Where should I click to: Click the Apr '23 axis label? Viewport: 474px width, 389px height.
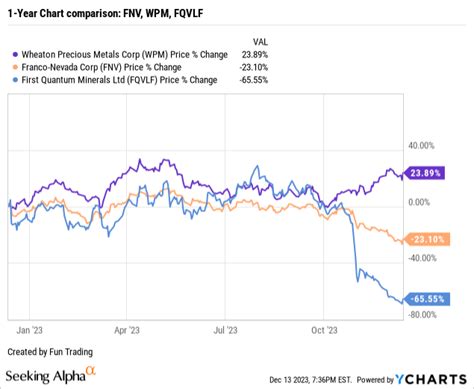click(127, 330)
